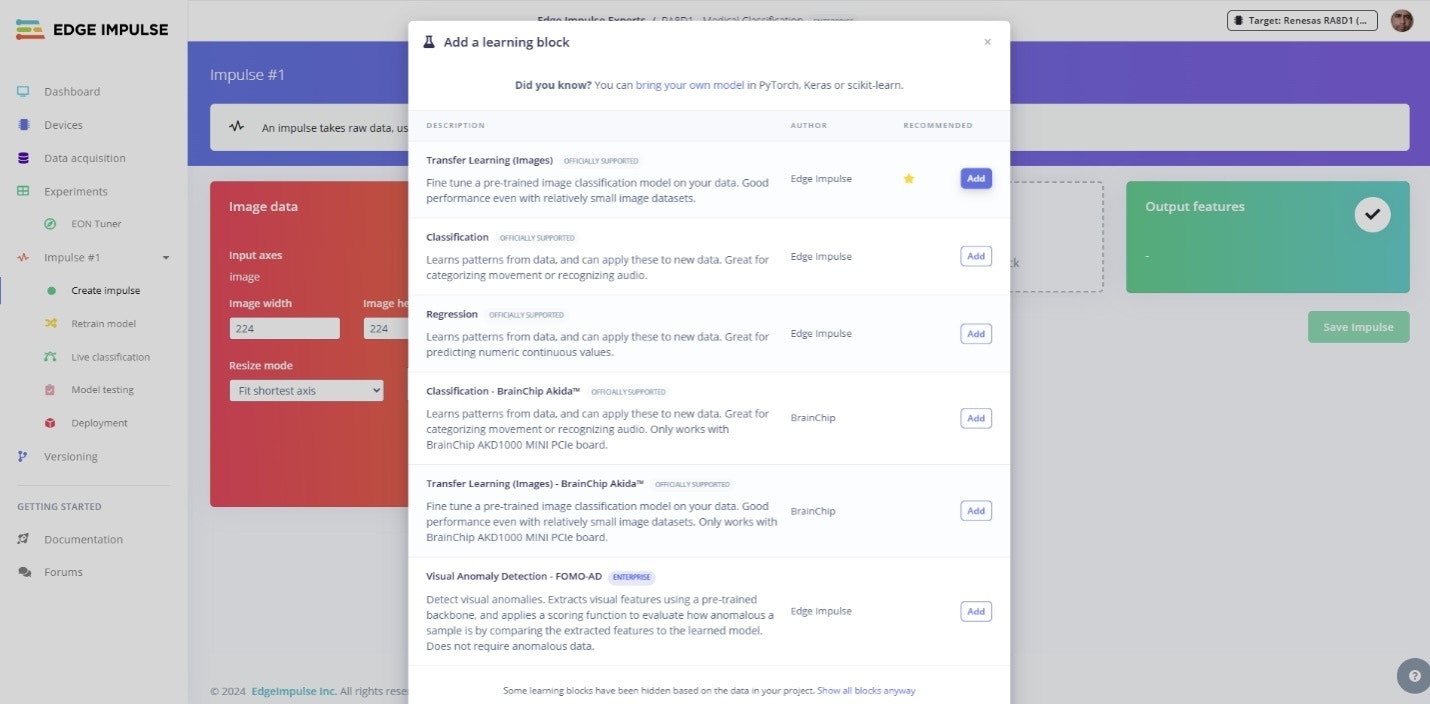The height and width of the screenshot is (704, 1430).
Task: Add Transfer Learning (Images) - BrainChip Akida block
Action: pyautogui.click(x=976, y=511)
